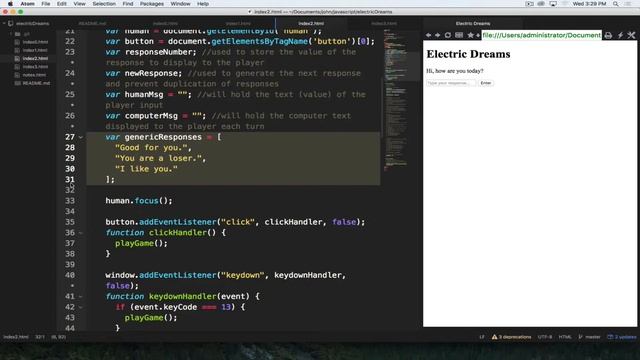The height and width of the screenshot is (360, 640).
Task: Select index2.html in the tree view
Action: coord(35,58)
